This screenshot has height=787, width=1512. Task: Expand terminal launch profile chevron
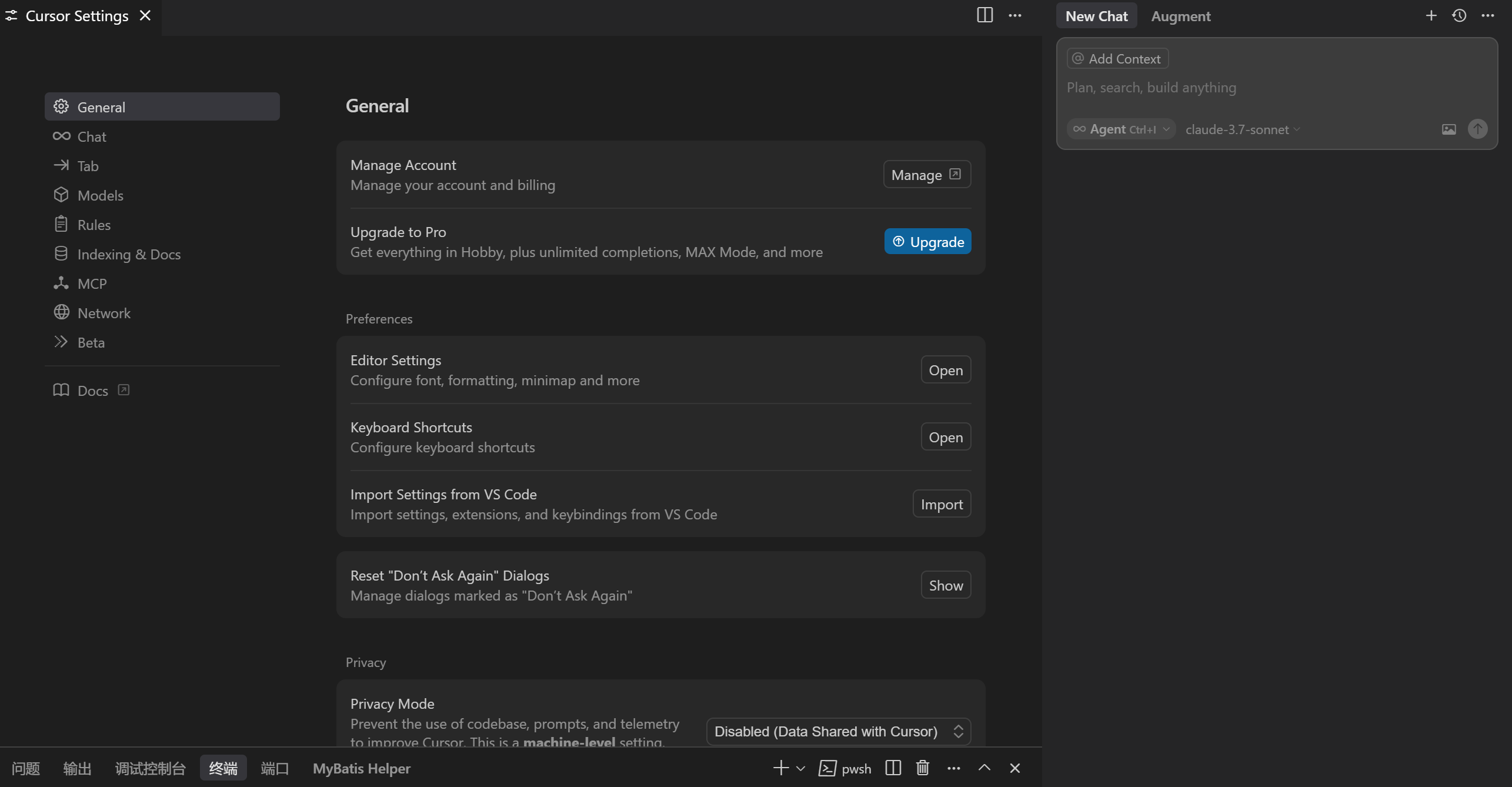click(800, 768)
